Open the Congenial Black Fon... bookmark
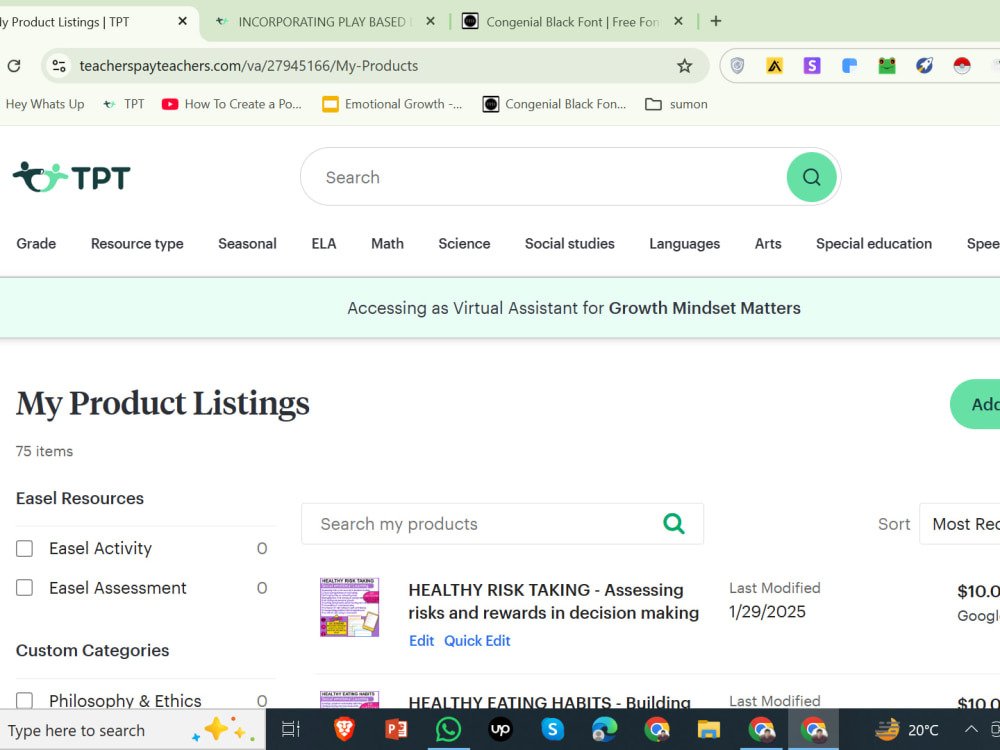Screen dimensions: 1000x750 [554, 104]
